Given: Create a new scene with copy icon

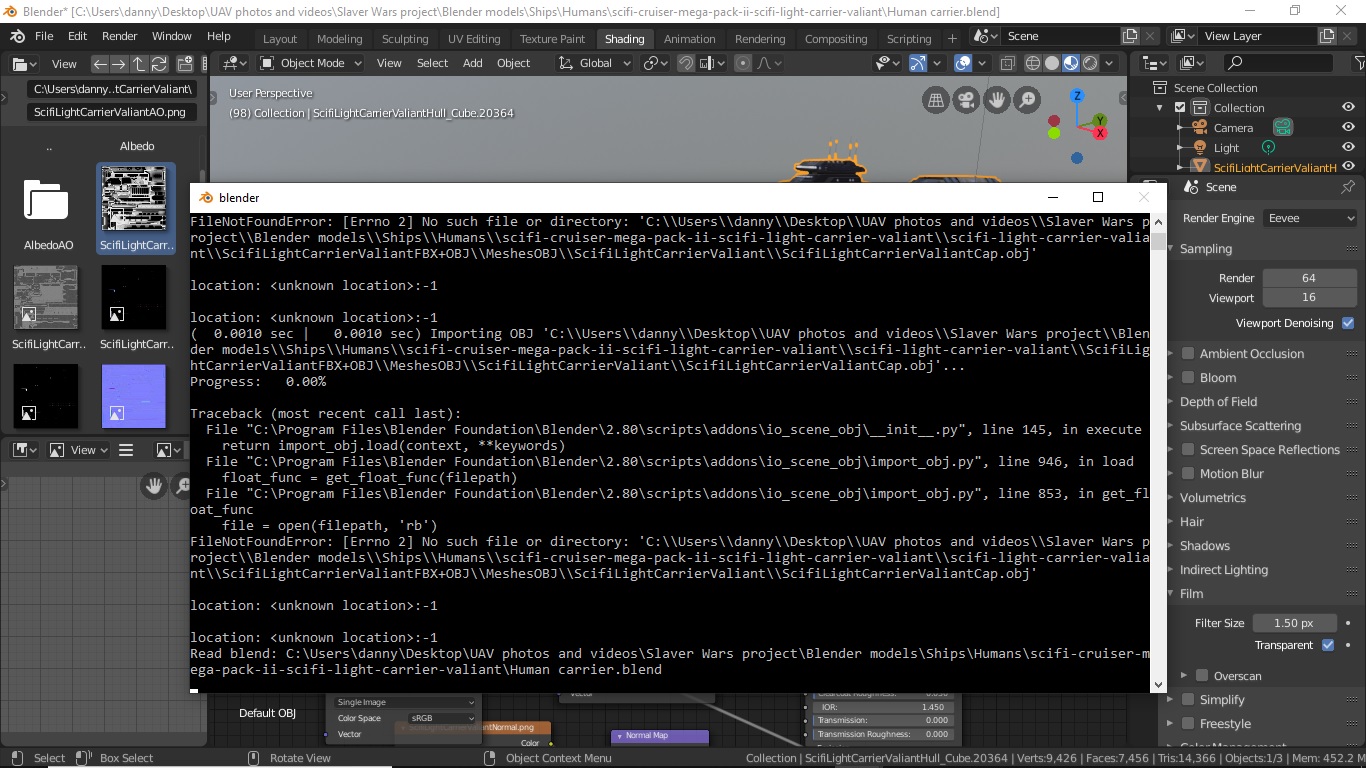Looking at the screenshot, I should tap(1130, 36).
